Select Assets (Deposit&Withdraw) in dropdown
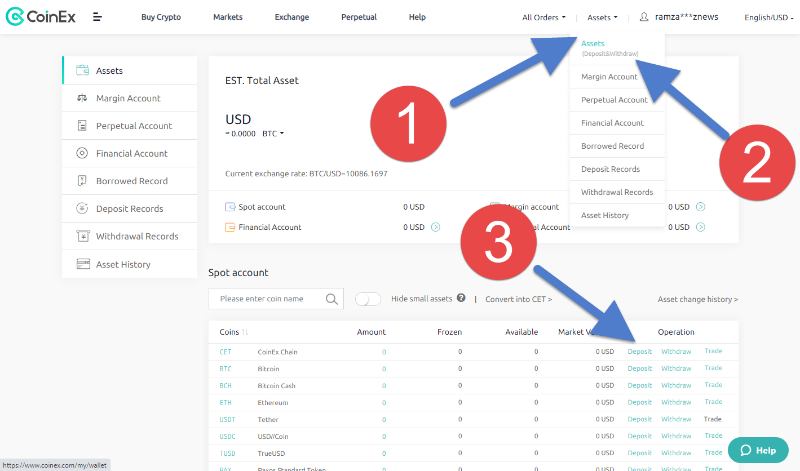The image size is (800, 471). coord(610,48)
